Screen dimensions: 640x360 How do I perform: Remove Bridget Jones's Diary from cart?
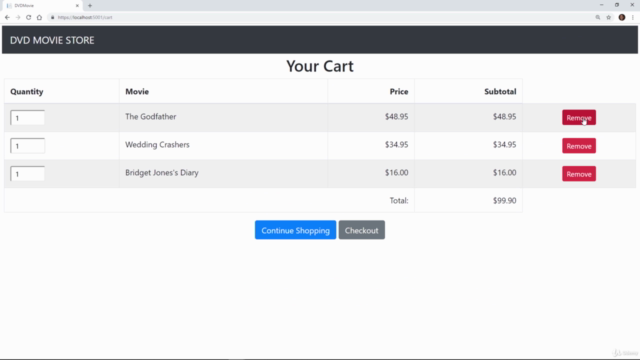click(x=579, y=174)
